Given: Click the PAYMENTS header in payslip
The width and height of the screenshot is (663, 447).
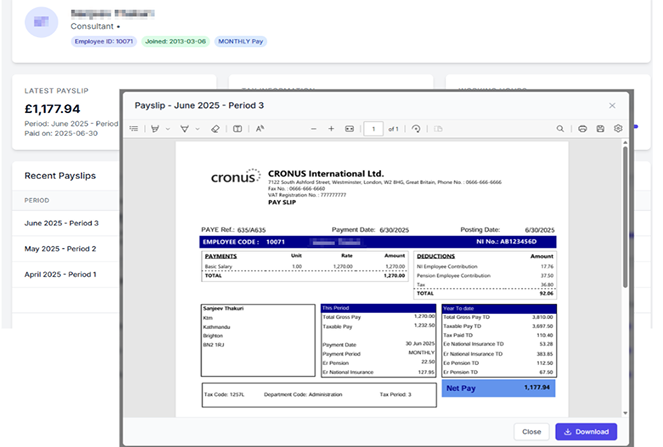Looking at the screenshot, I should click(x=221, y=256).
